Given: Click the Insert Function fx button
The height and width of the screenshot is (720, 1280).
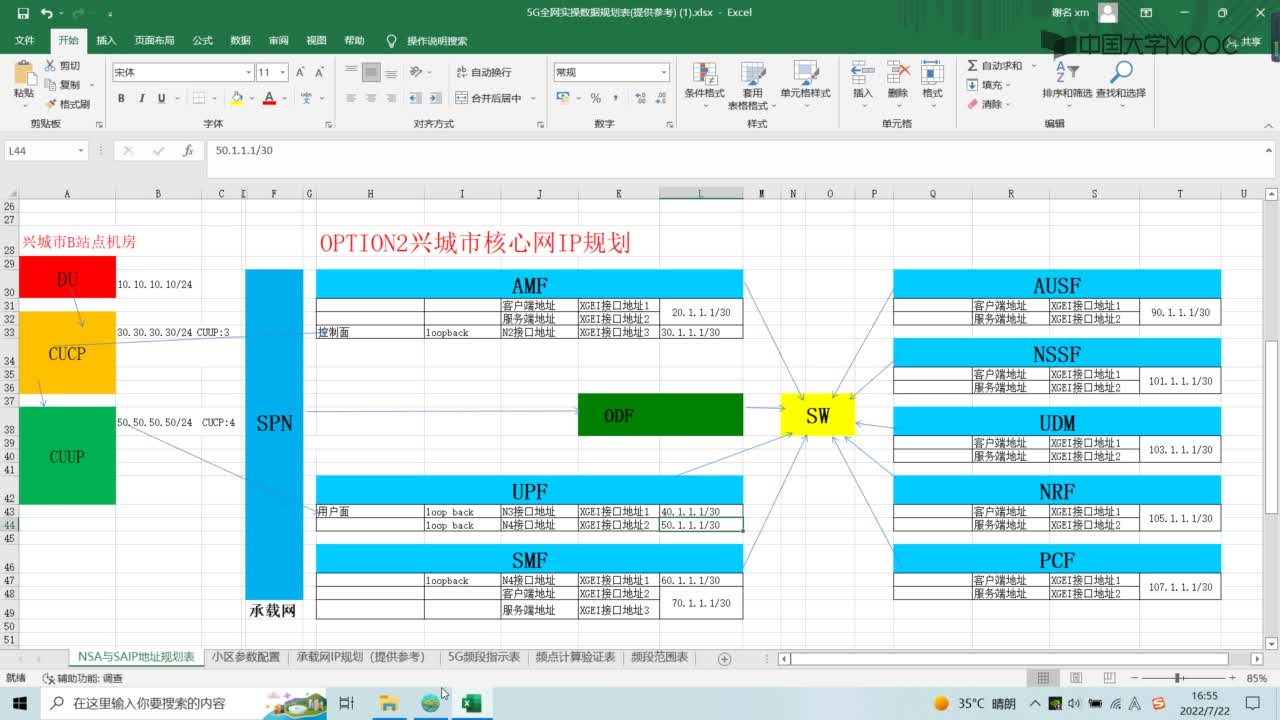Looking at the screenshot, I should (188, 150).
